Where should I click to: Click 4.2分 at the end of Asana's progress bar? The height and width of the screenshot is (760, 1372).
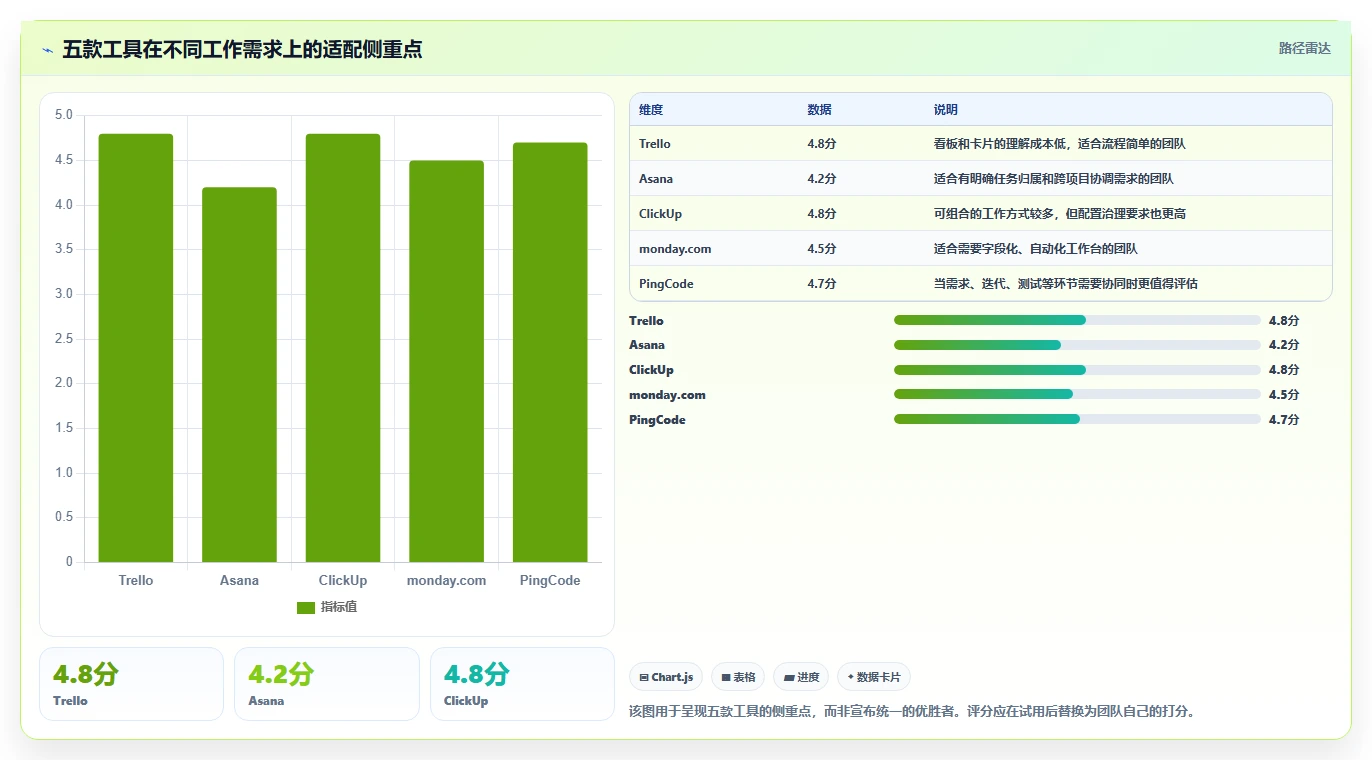[x=1284, y=345]
